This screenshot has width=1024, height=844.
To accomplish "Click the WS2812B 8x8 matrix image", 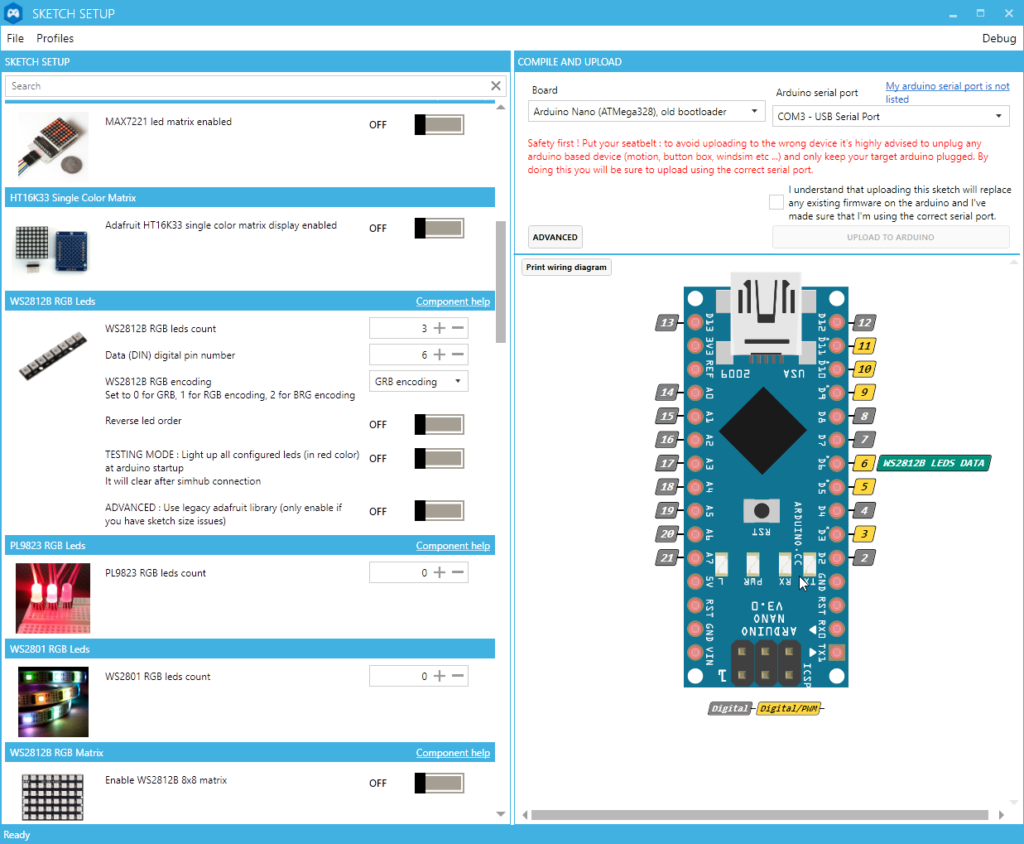I will coord(53,797).
